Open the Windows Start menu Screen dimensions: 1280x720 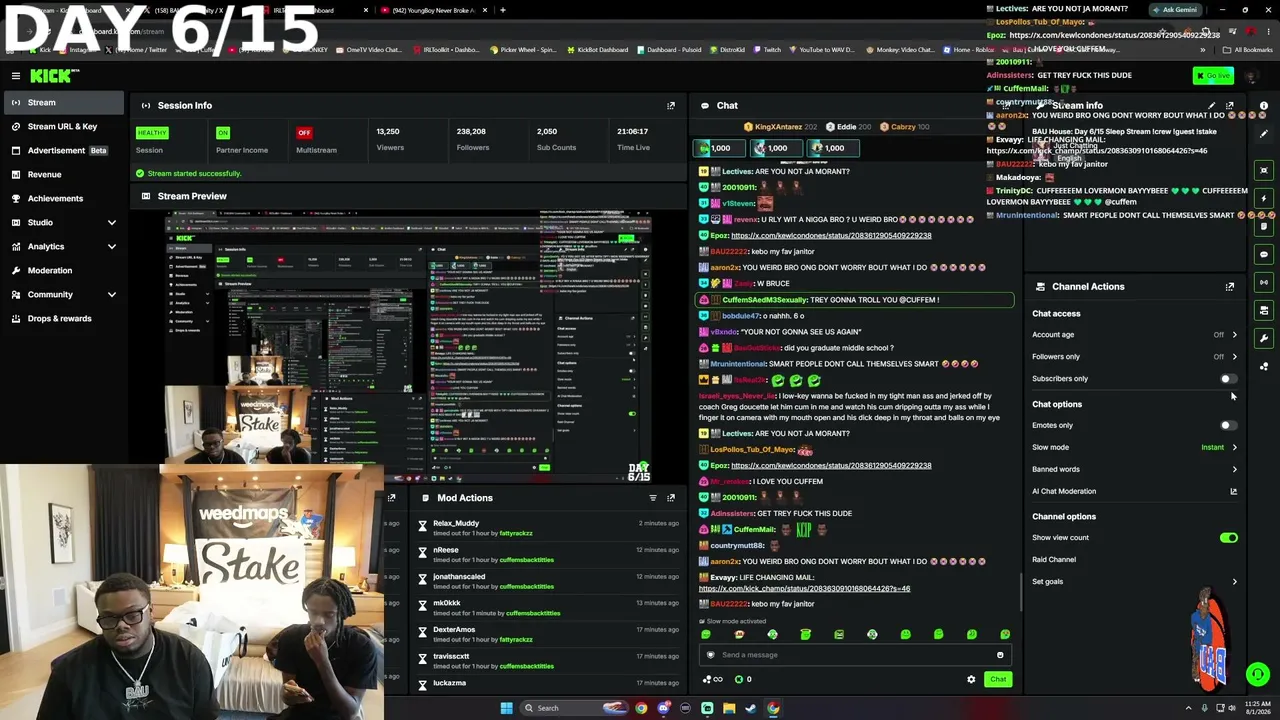[507, 708]
